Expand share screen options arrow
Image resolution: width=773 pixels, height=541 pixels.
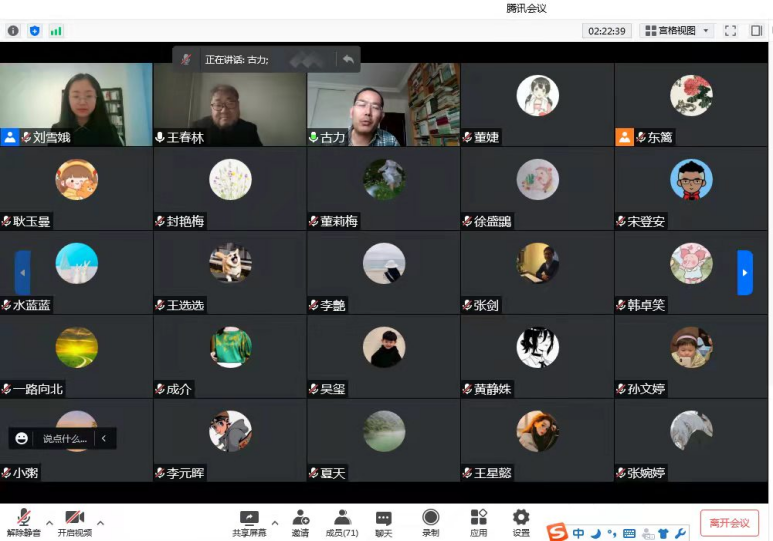(x=275, y=522)
